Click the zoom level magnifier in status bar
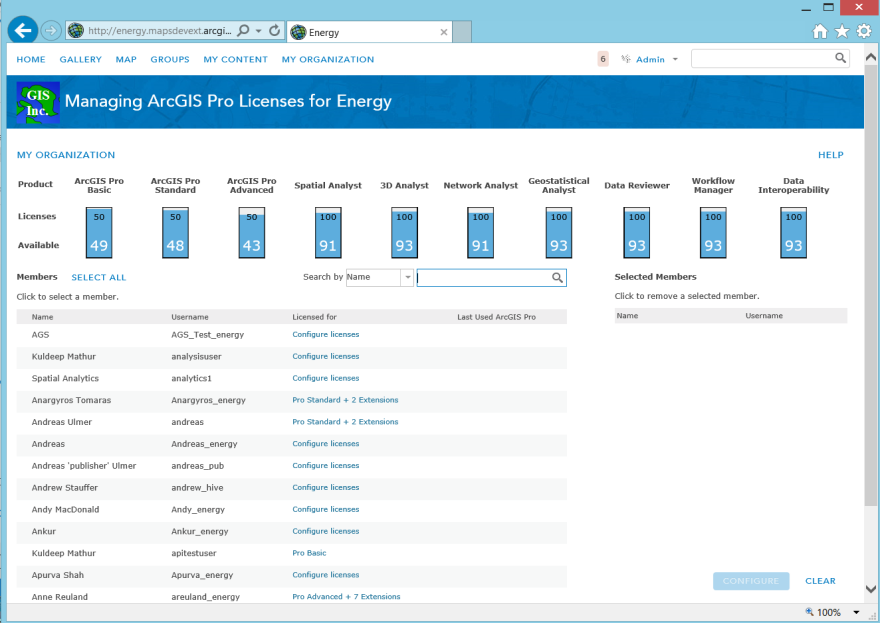Image resolution: width=880 pixels, height=623 pixels. pos(809,612)
